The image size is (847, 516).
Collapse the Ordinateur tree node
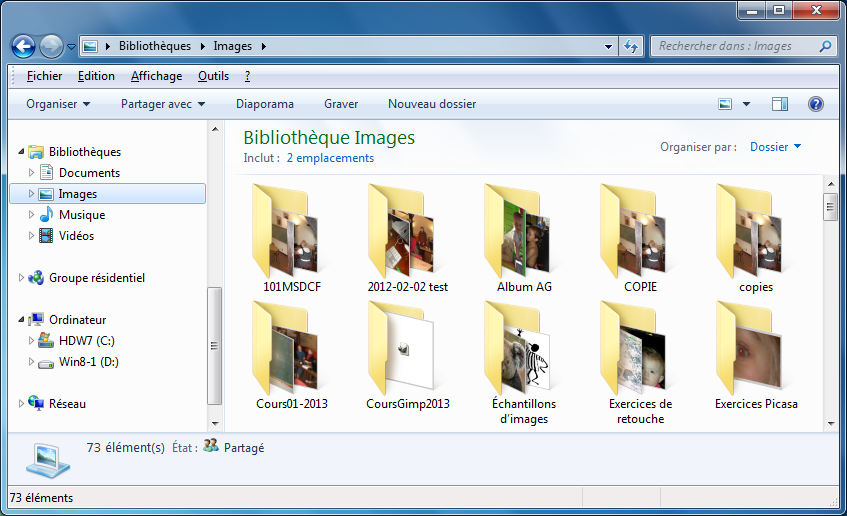click(21, 320)
